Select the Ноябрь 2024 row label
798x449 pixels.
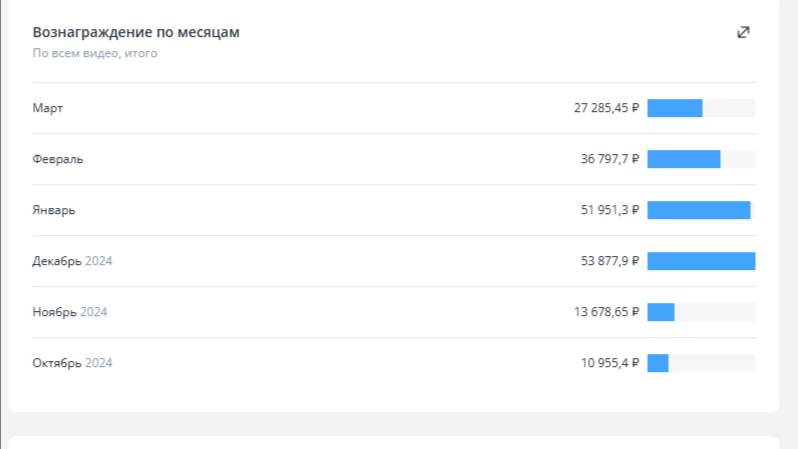click(70, 312)
